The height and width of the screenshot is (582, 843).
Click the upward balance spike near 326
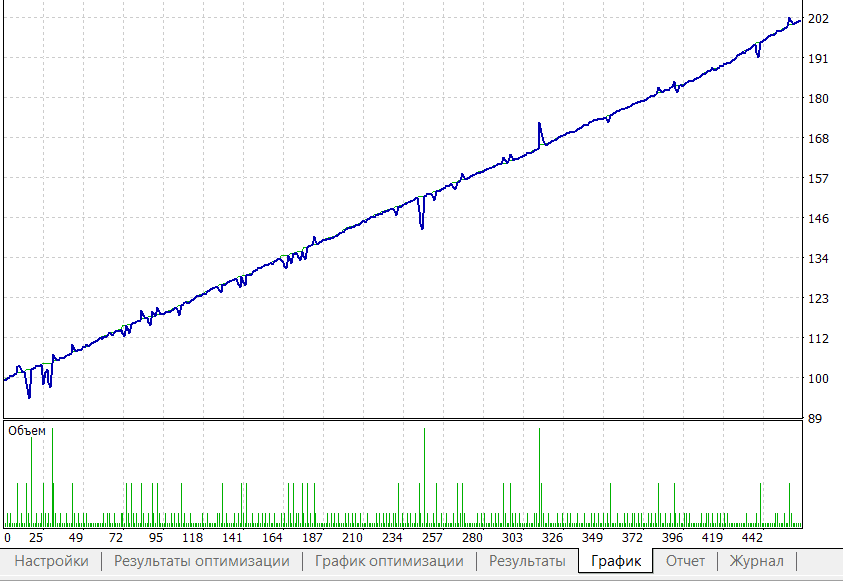click(539, 126)
